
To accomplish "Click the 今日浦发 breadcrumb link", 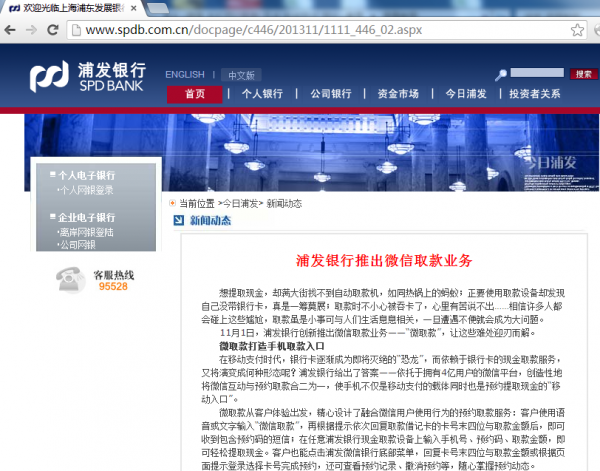I will click(x=240, y=204).
